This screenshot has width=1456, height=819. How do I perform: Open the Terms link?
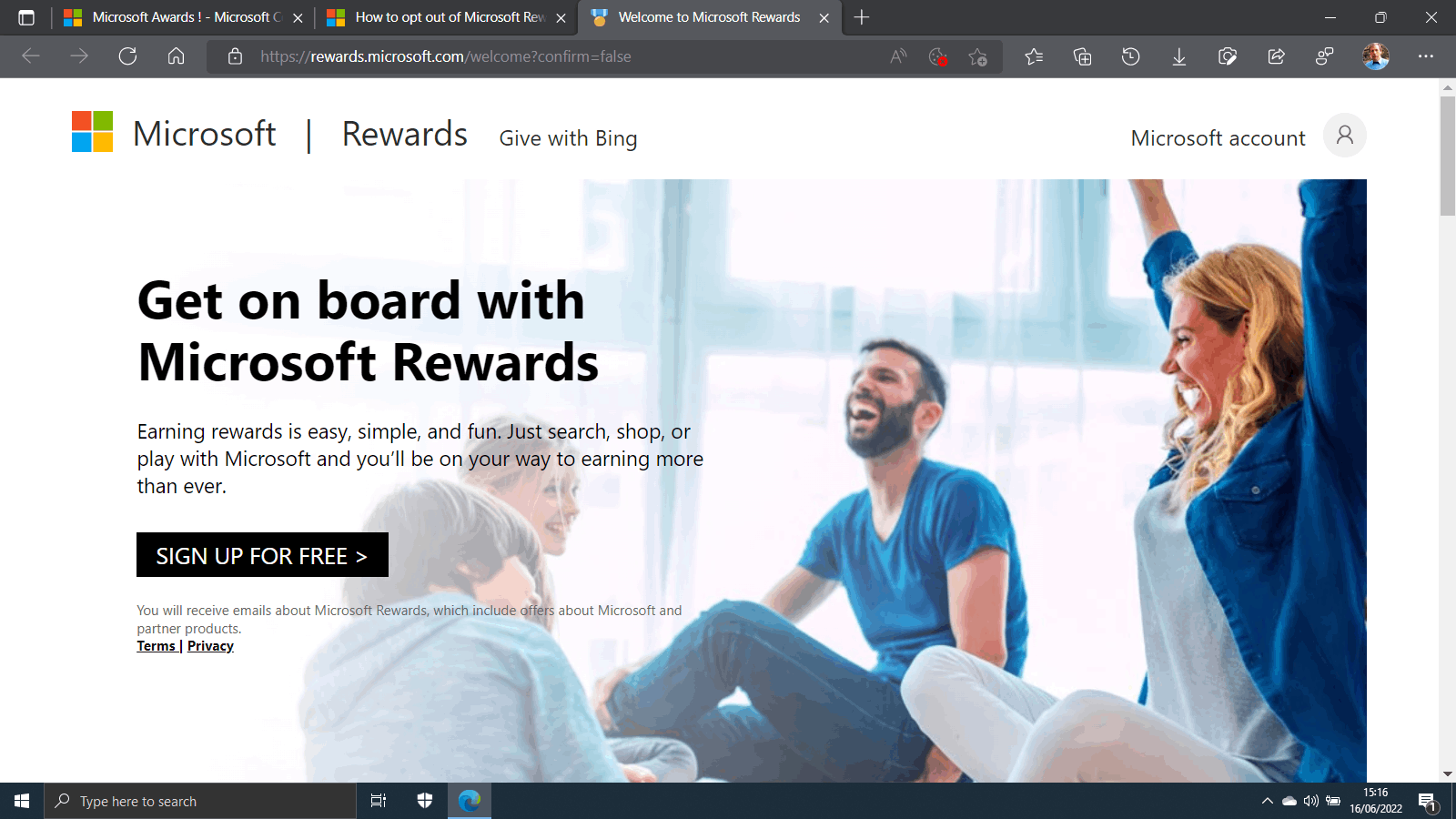pyautogui.click(x=156, y=646)
